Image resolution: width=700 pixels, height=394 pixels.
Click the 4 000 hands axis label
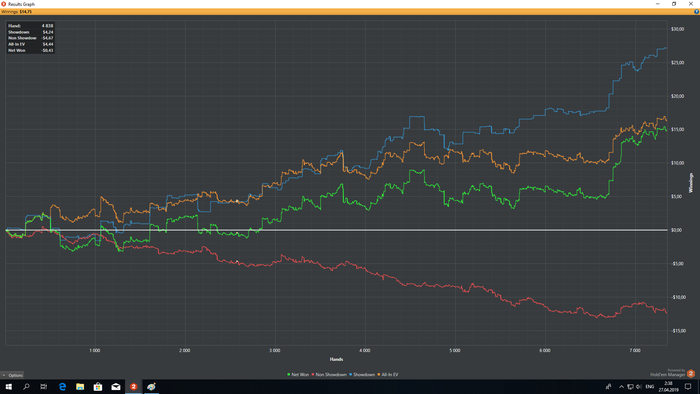click(x=365, y=351)
